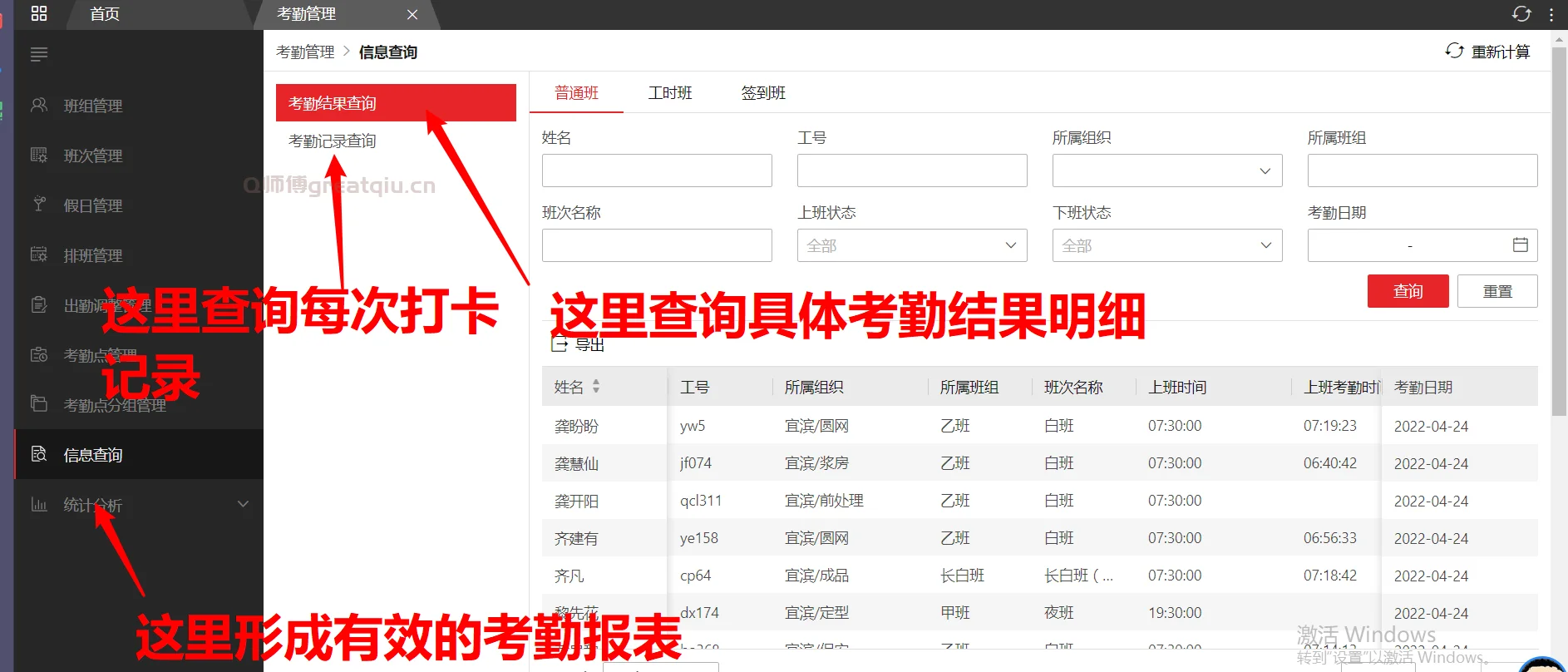Expand the 上班状态 dropdown
Screen dimensions: 1568x672
coord(911,245)
